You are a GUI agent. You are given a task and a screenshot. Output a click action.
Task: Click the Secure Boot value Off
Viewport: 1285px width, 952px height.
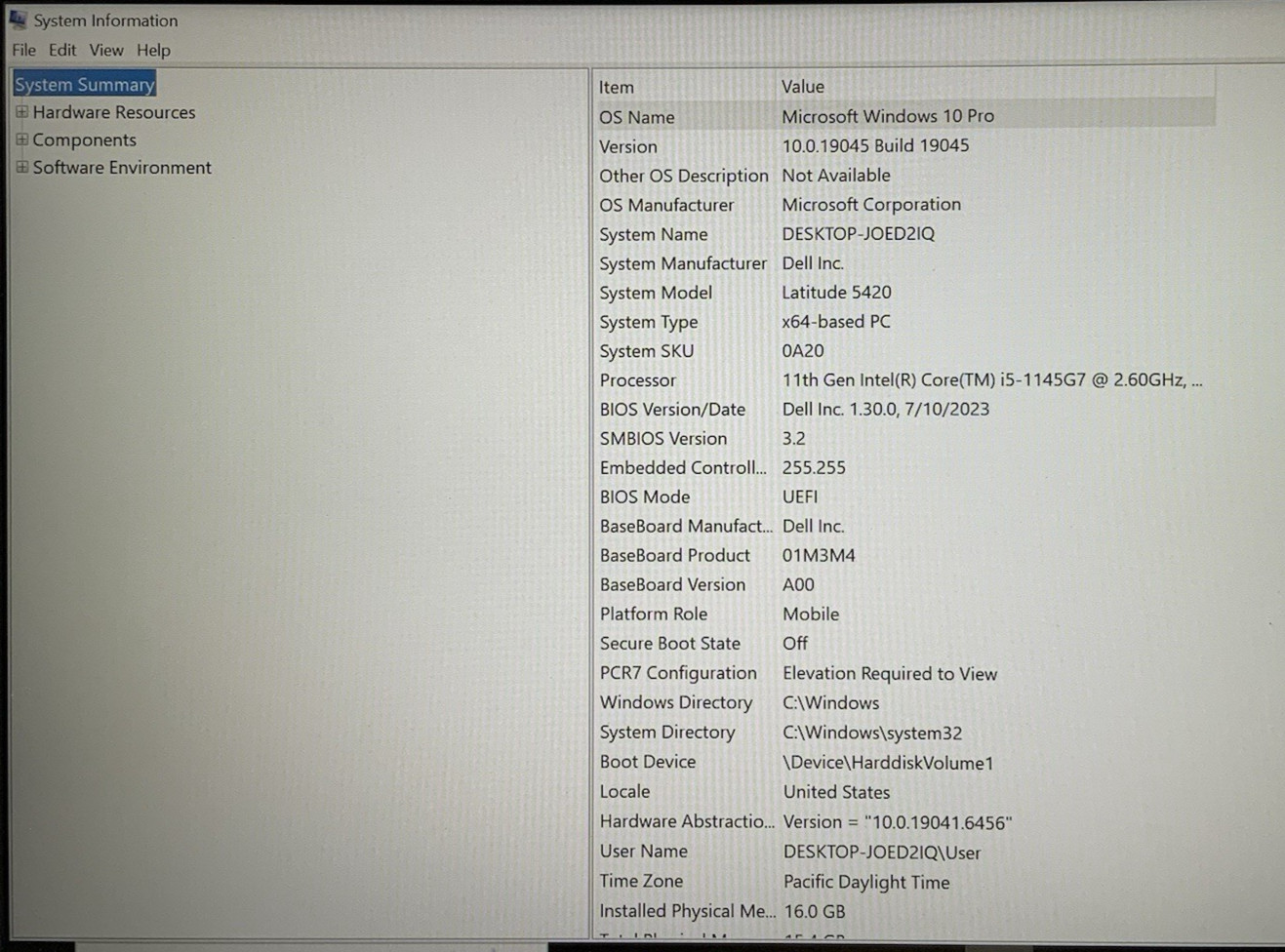(795, 643)
